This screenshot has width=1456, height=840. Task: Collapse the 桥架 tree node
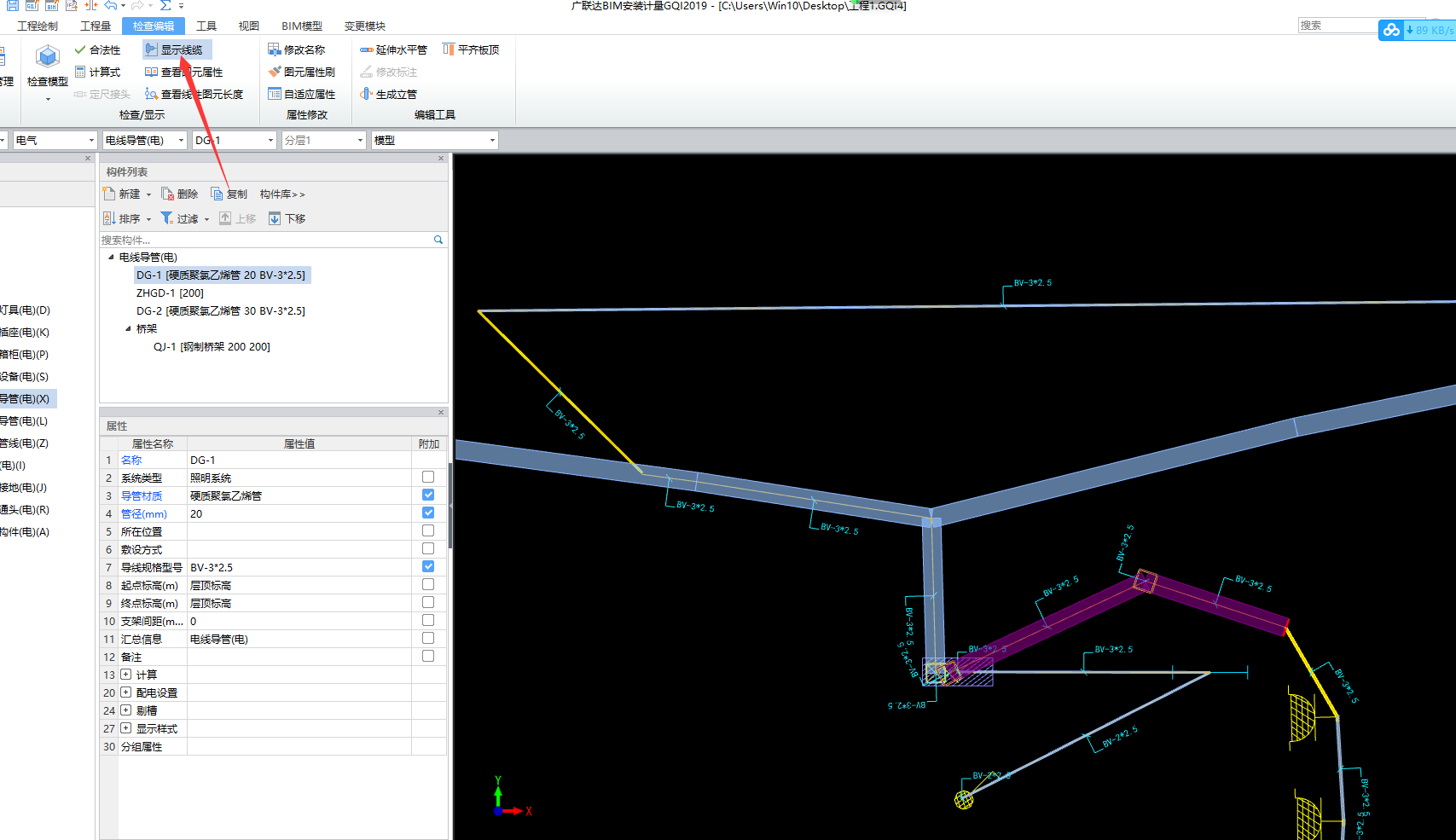[128, 328]
